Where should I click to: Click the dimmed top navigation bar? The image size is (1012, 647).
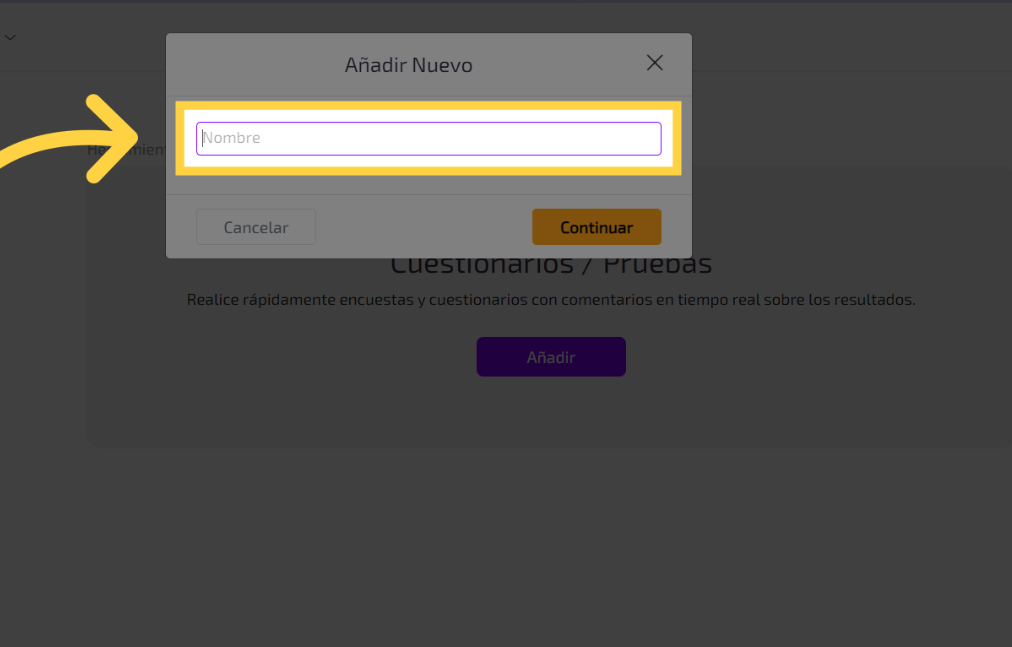pos(850,37)
